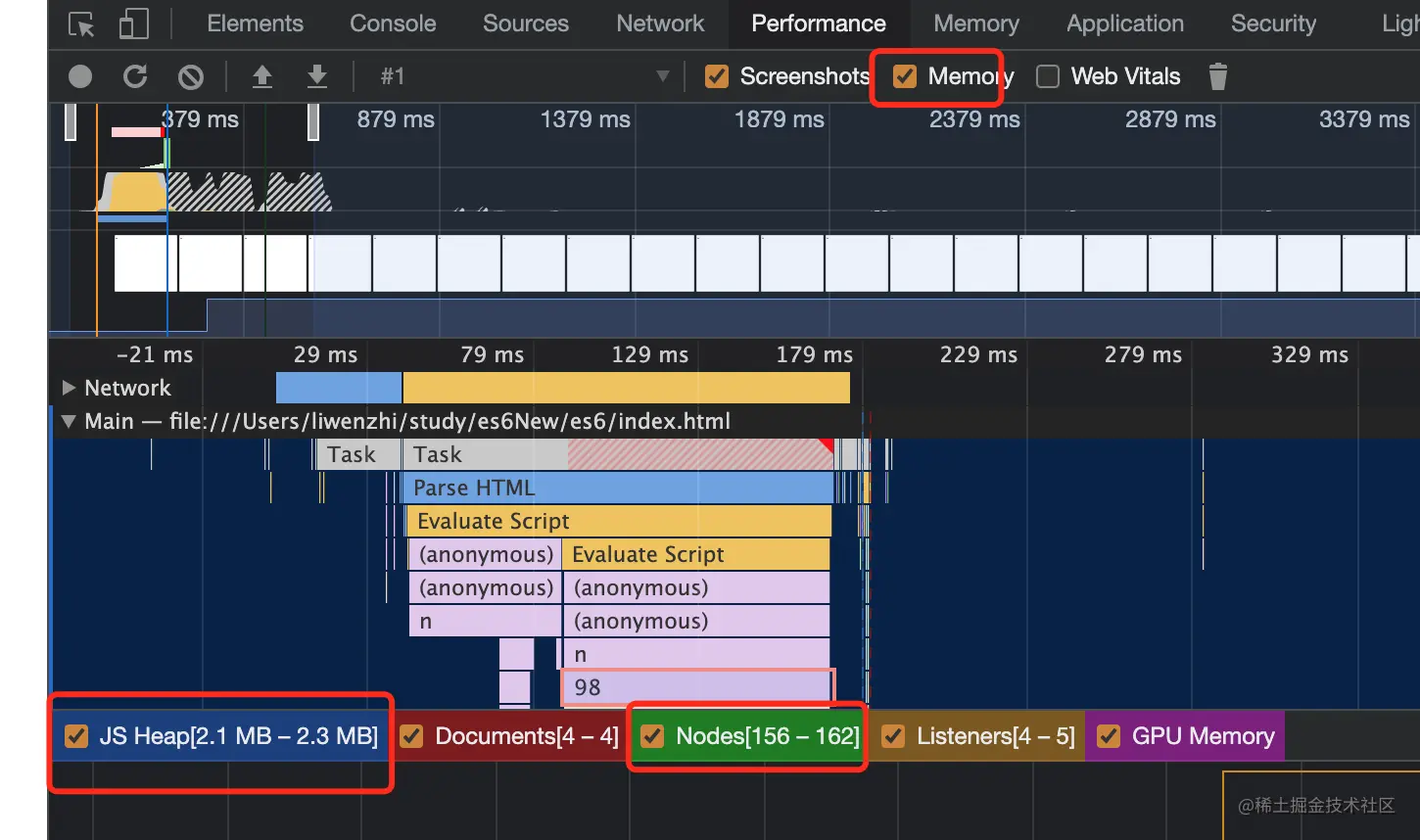Select the Evaluate Script bar directly under Parse HTML
This screenshot has width=1420, height=840.
tap(619, 521)
